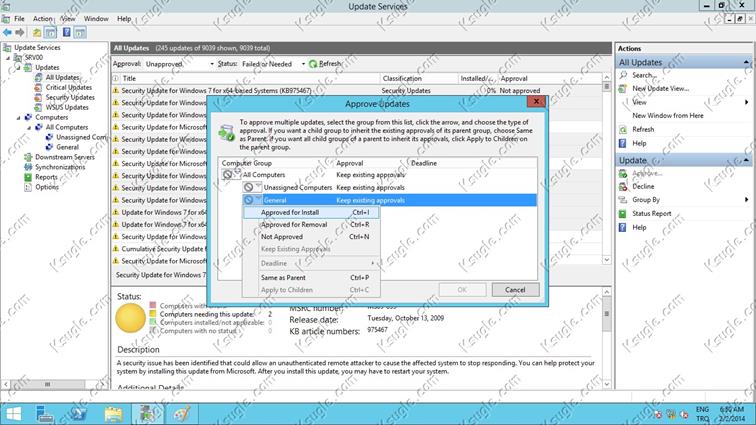This screenshot has height=425, width=756.
Task: Click the Synchronizations icon in the tree
Action: (x=28, y=167)
